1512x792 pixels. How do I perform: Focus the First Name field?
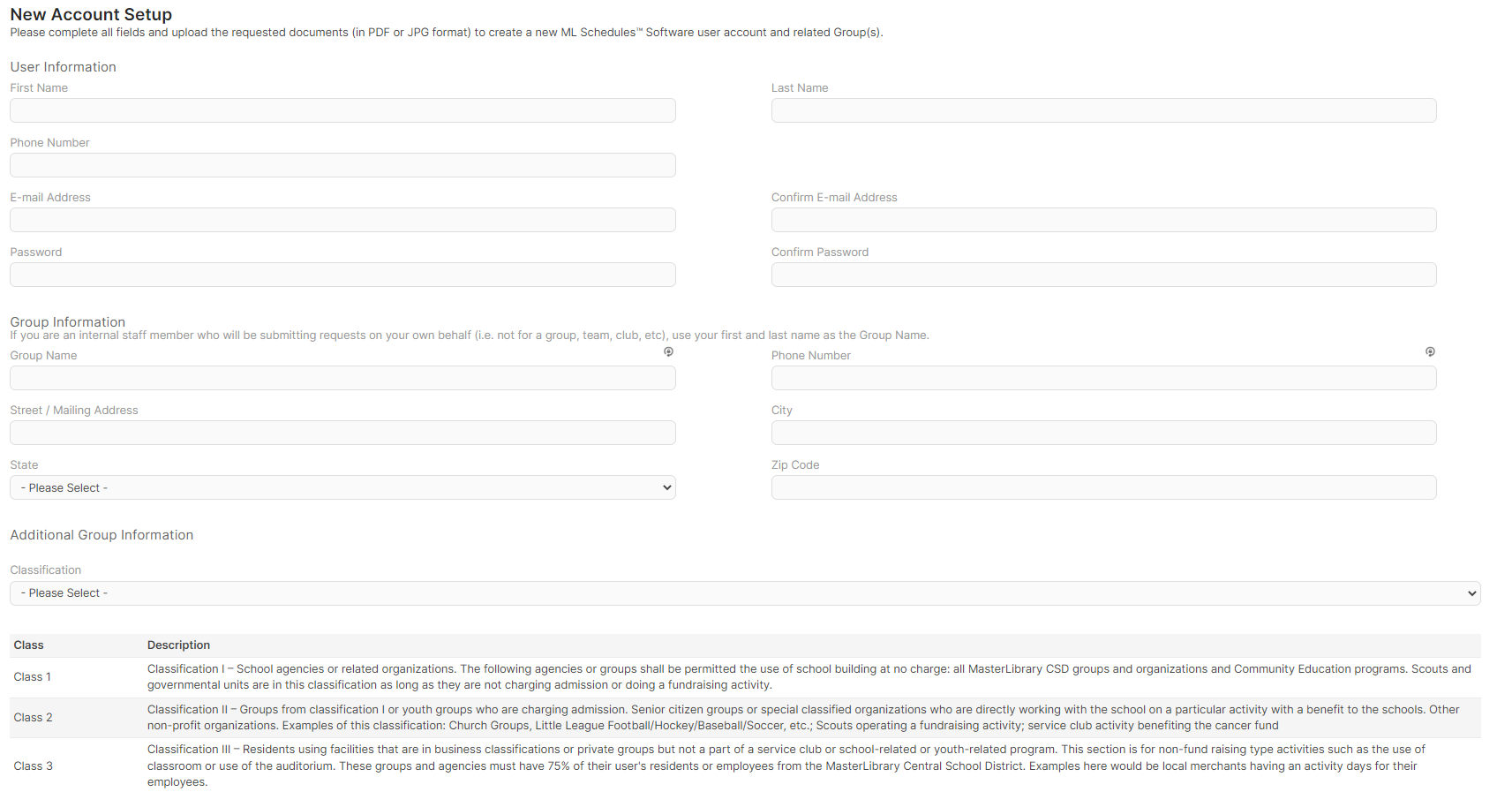tap(342, 110)
